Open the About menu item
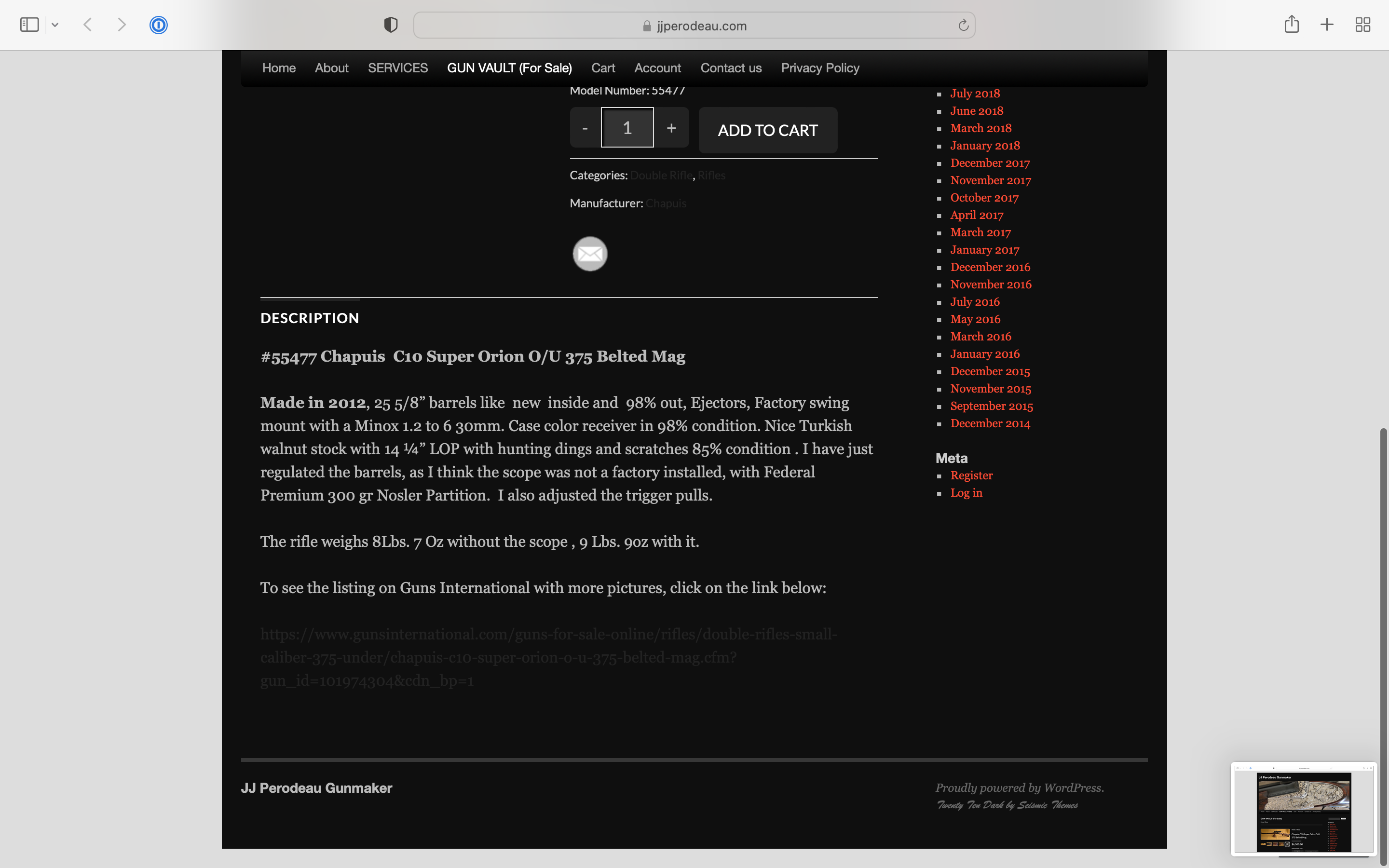 331,68
